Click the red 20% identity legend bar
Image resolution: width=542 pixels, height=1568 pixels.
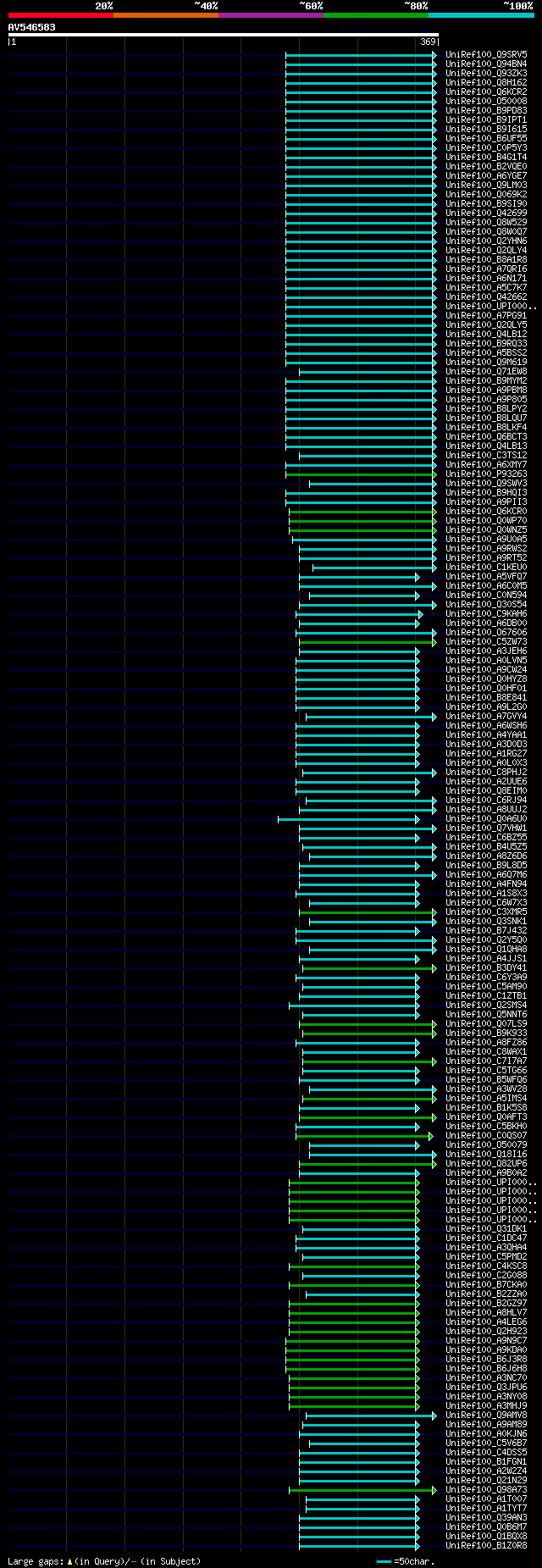[x=60, y=15]
